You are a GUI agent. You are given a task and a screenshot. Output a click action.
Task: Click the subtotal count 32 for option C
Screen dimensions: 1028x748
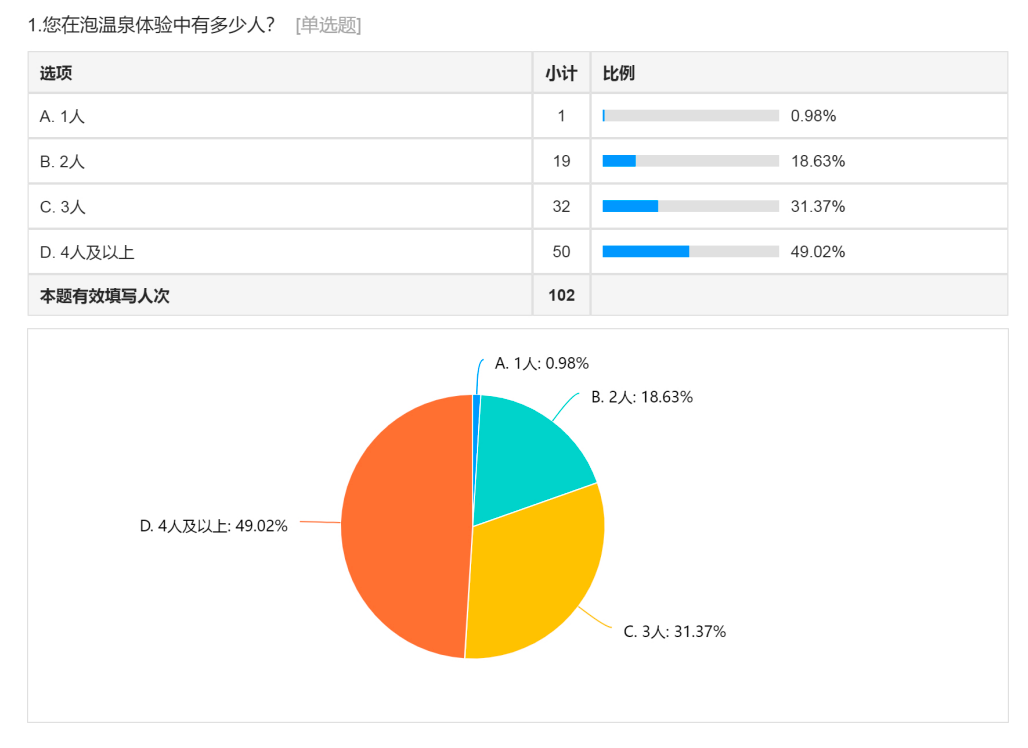click(561, 206)
